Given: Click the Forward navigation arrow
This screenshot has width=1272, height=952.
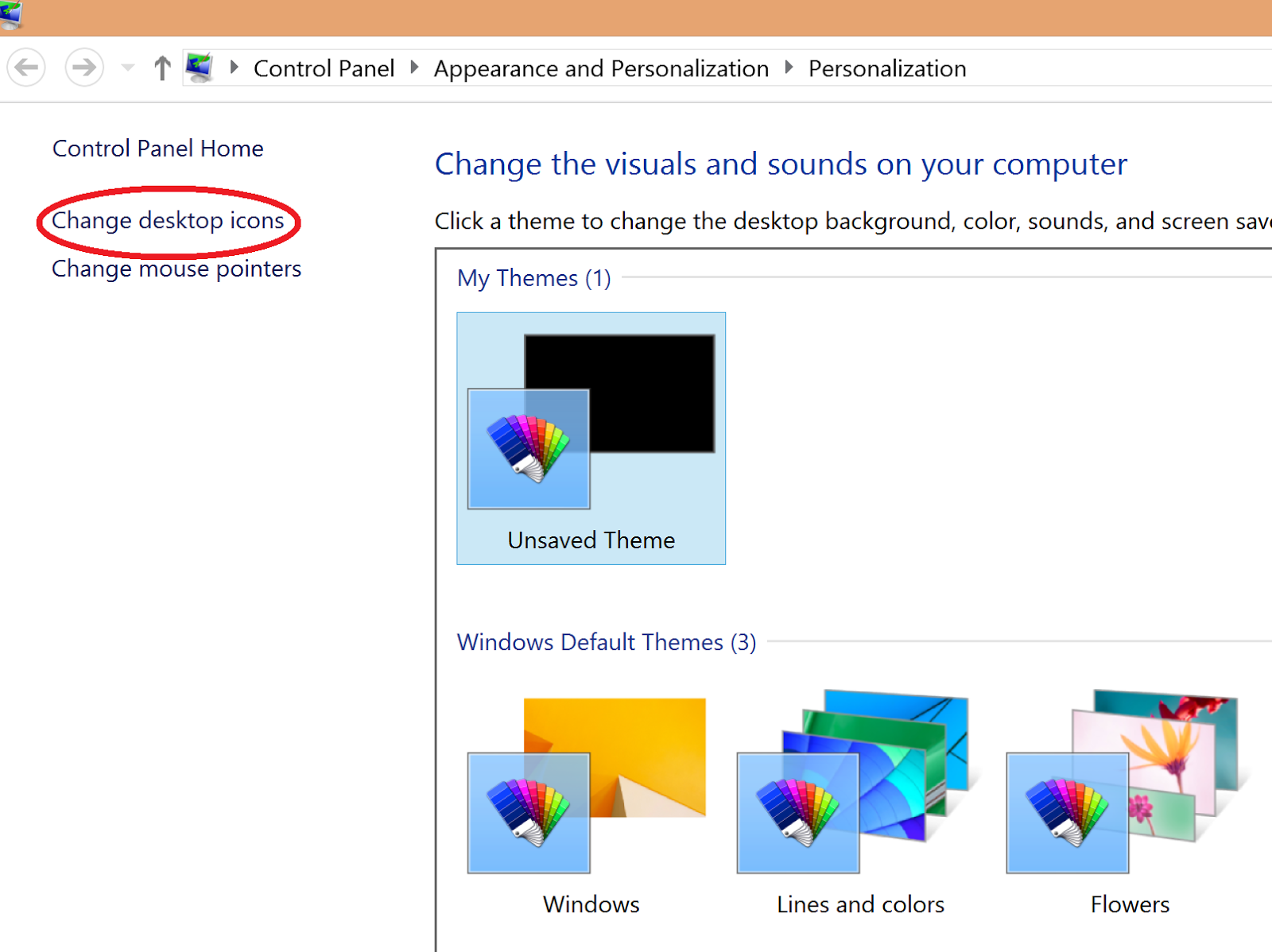Looking at the screenshot, I should 83,68.
